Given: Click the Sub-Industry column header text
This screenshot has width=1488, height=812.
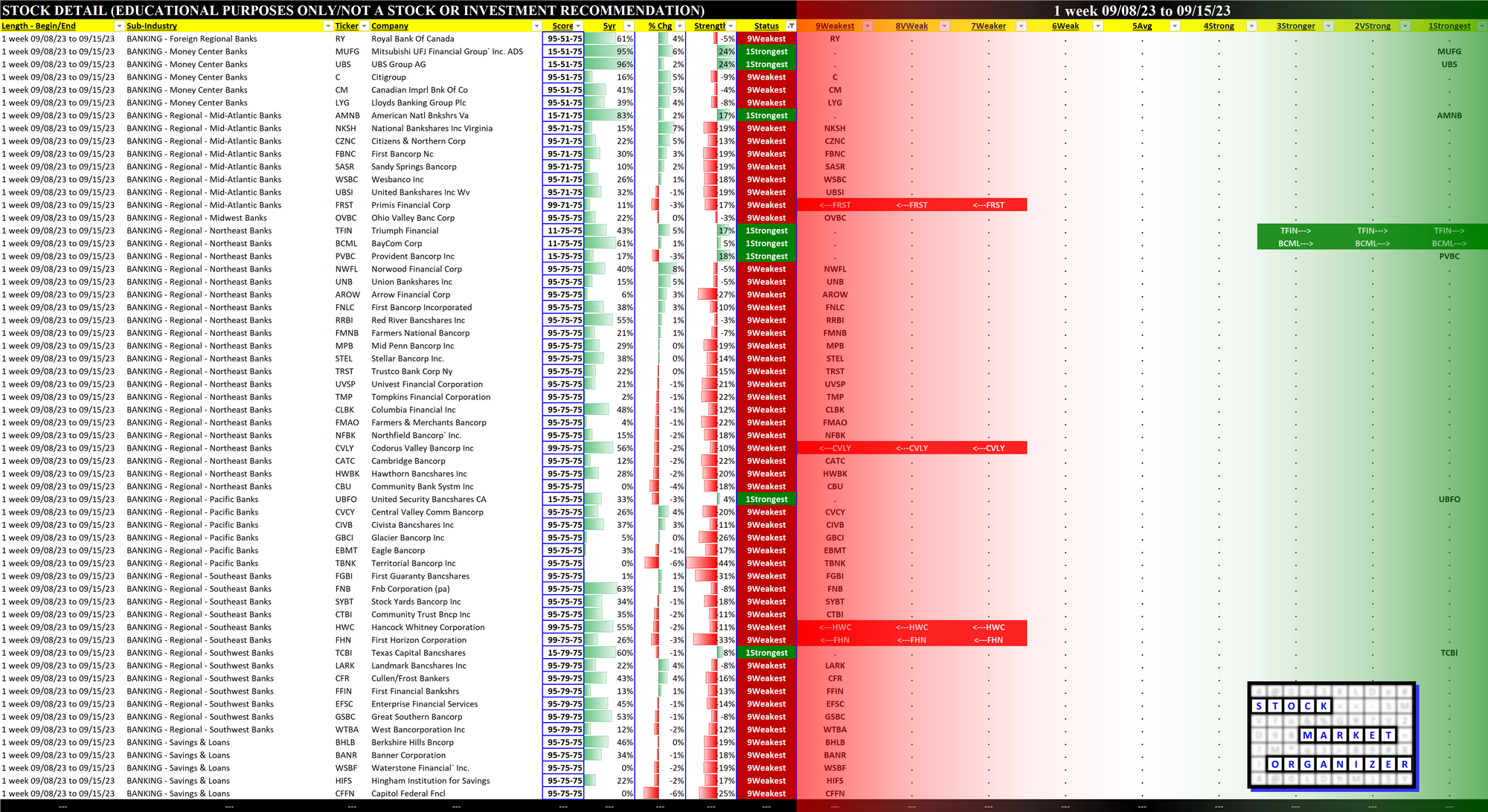Looking at the screenshot, I should (x=152, y=26).
